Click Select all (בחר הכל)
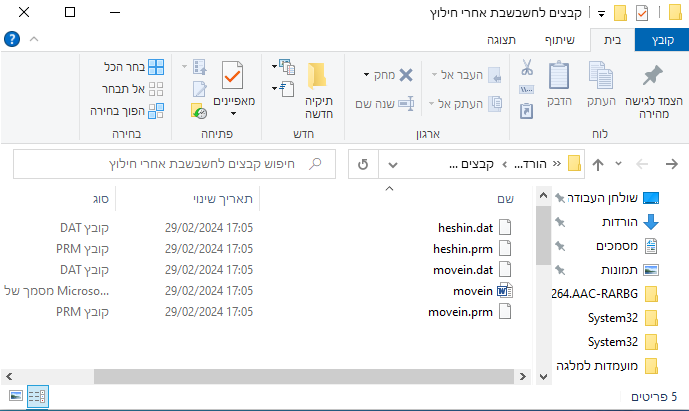This screenshot has width=689, height=411. (x=128, y=67)
